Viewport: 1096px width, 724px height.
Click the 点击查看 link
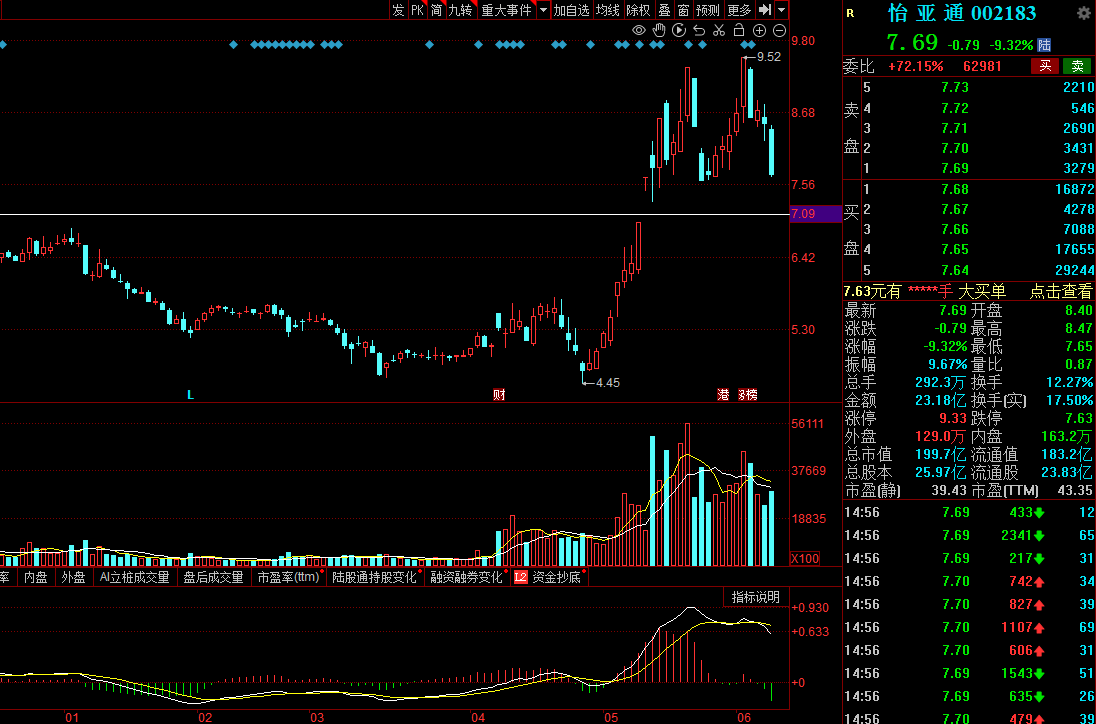1061,291
